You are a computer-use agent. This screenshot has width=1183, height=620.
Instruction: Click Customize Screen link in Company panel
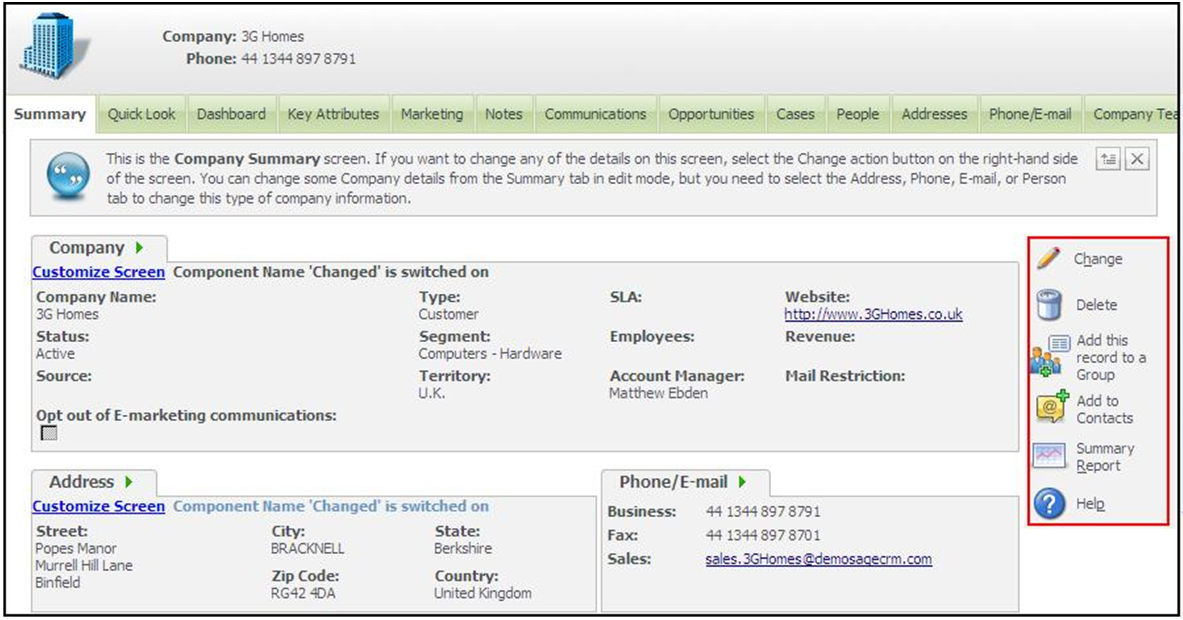pyautogui.click(x=99, y=272)
